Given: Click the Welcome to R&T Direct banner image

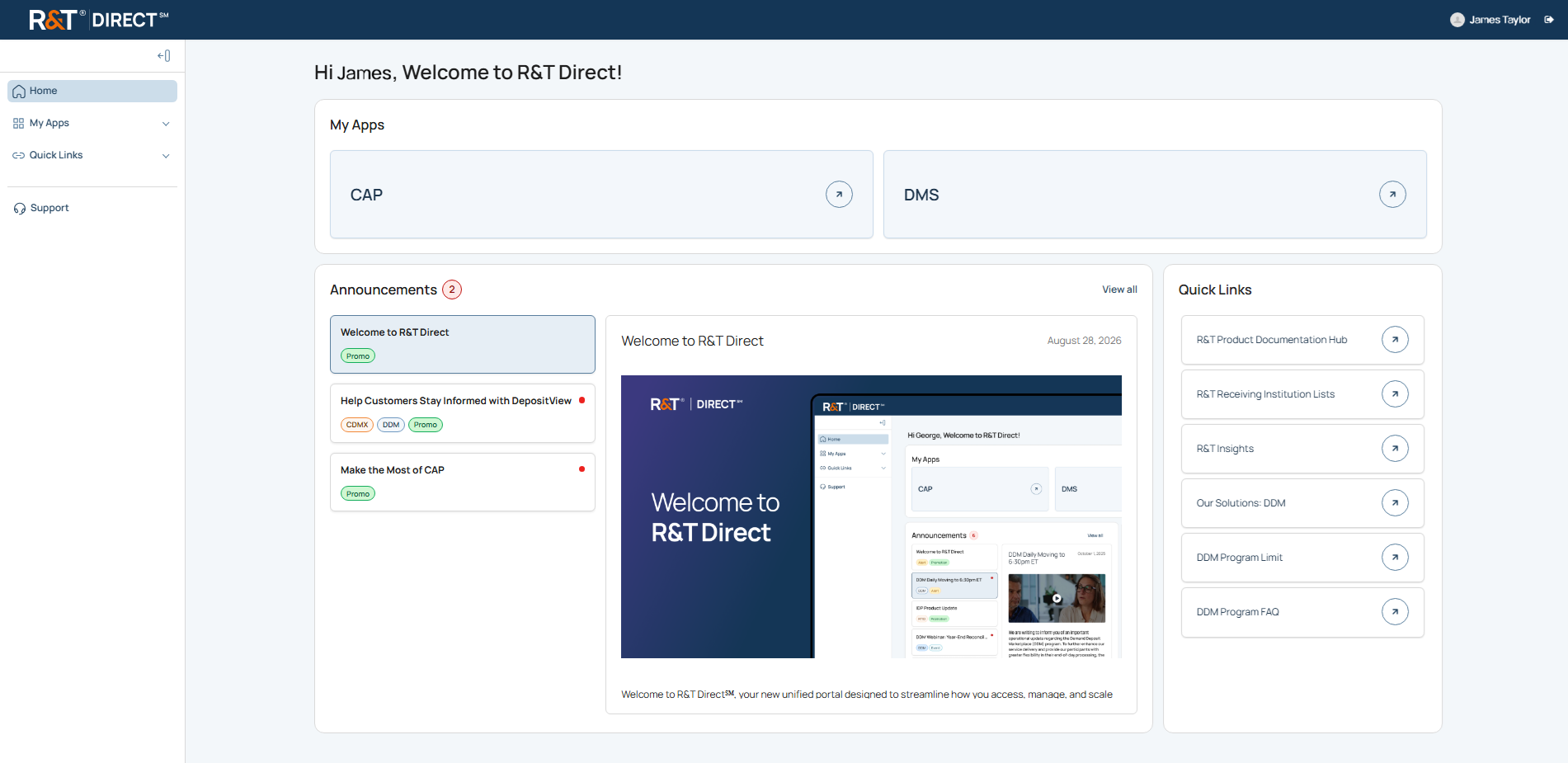Looking at the screenshot, I should [x=871, y=516].
